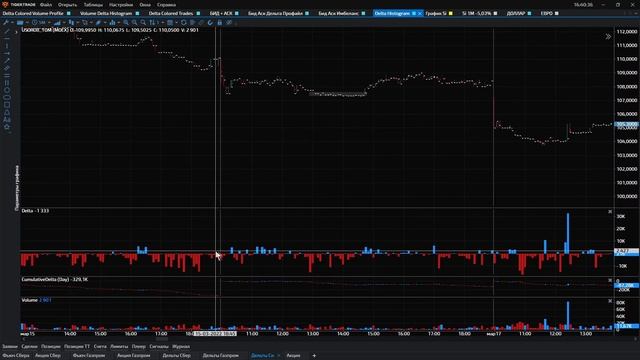Screen dimensions: 640x360
Task: Open the Позиции bottom panel tab
Action: pos(51,347)
